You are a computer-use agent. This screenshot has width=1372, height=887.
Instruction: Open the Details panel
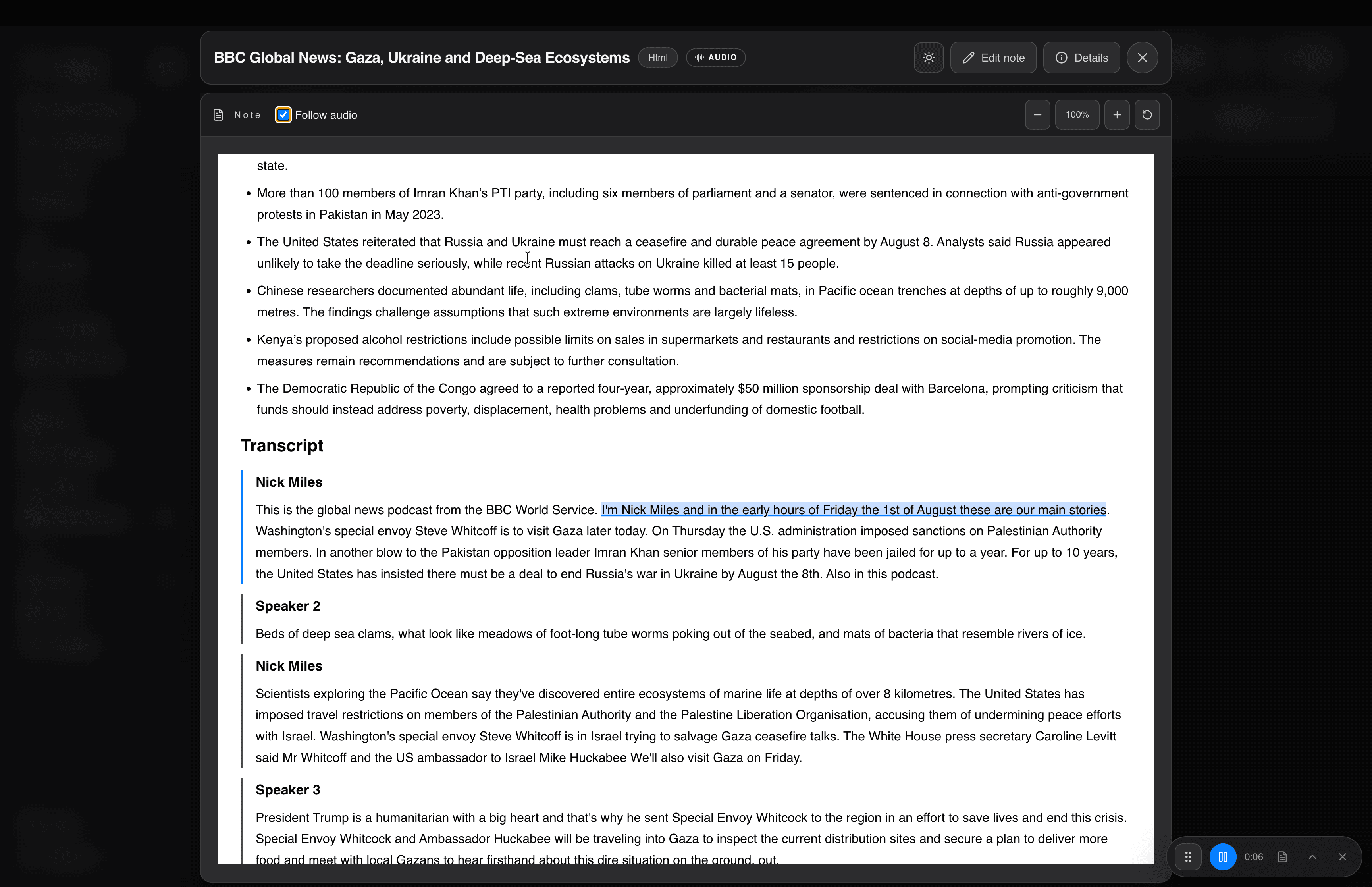[x=1081, y=58]
